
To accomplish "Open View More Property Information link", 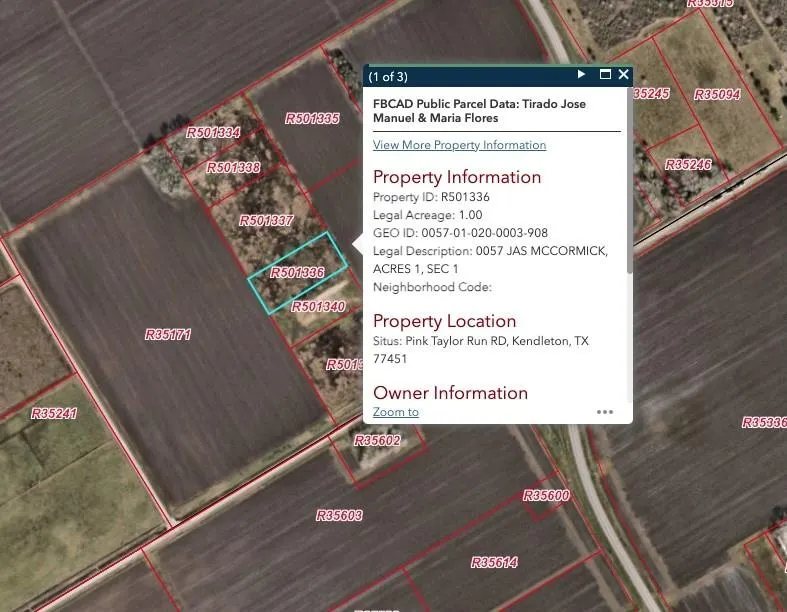I will tap(459, 145).
